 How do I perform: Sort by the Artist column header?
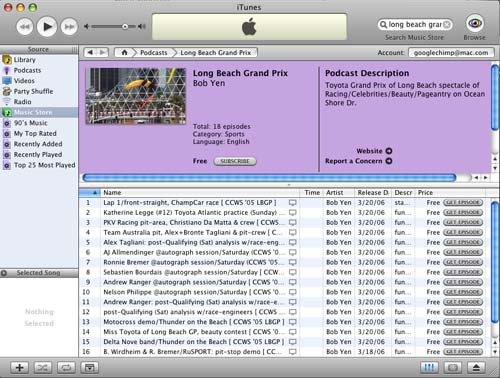338,193
